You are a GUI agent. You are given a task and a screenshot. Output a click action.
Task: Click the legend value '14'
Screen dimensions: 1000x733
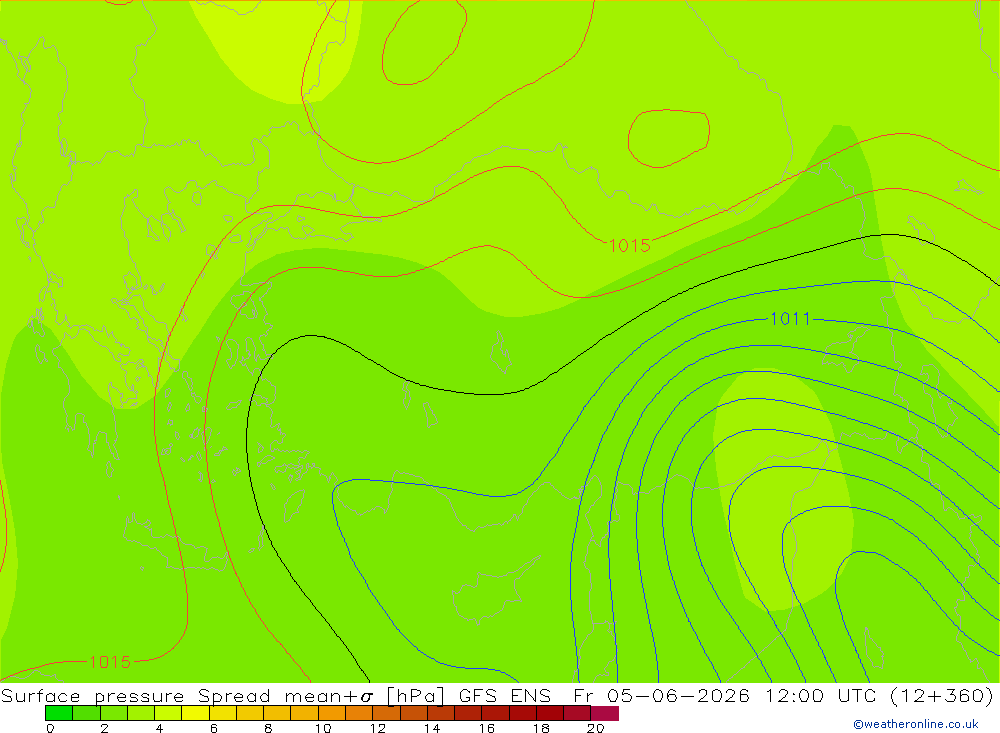pyautogui.click(x=432, y=728)
